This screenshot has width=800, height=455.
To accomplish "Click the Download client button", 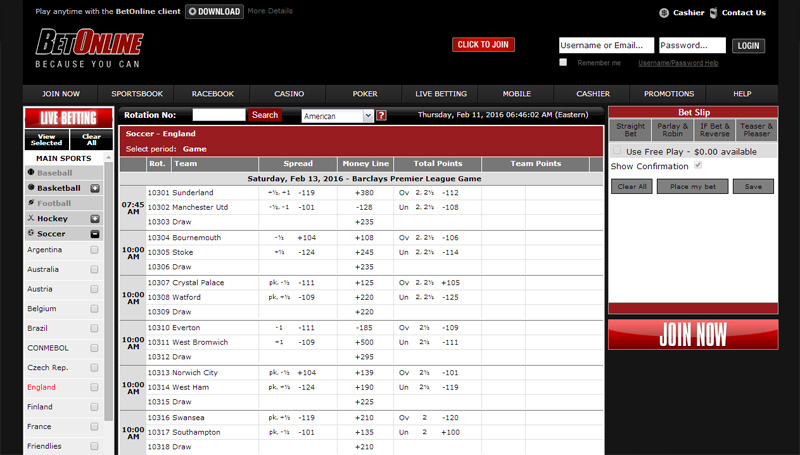I will coord(214,11).
